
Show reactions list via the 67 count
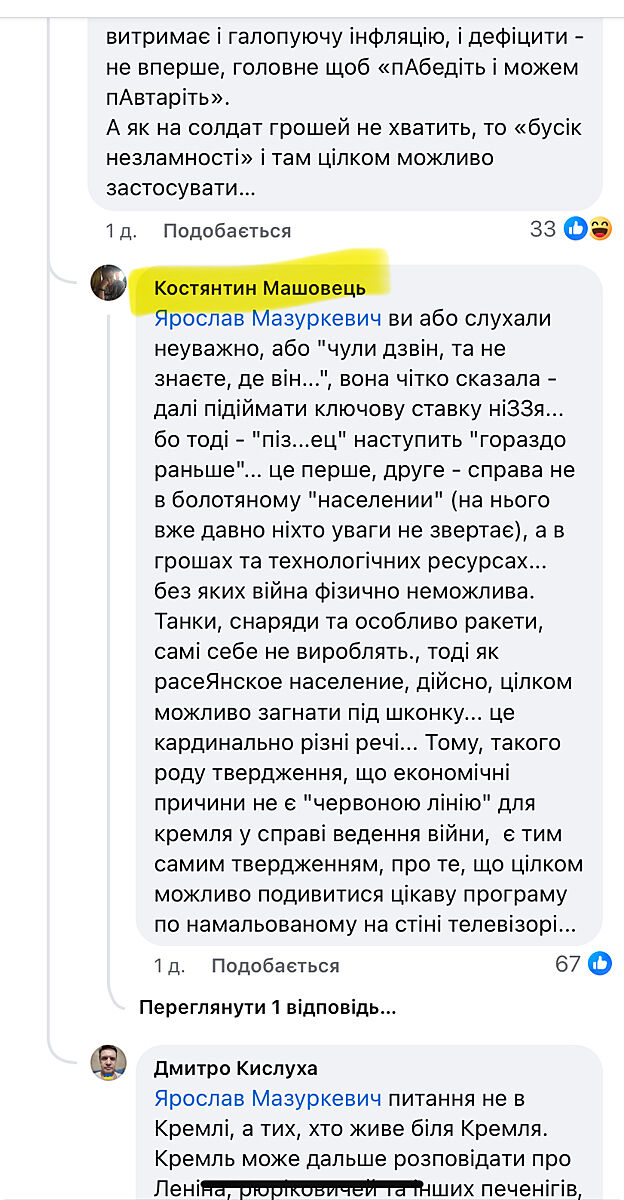click(568, 964)
